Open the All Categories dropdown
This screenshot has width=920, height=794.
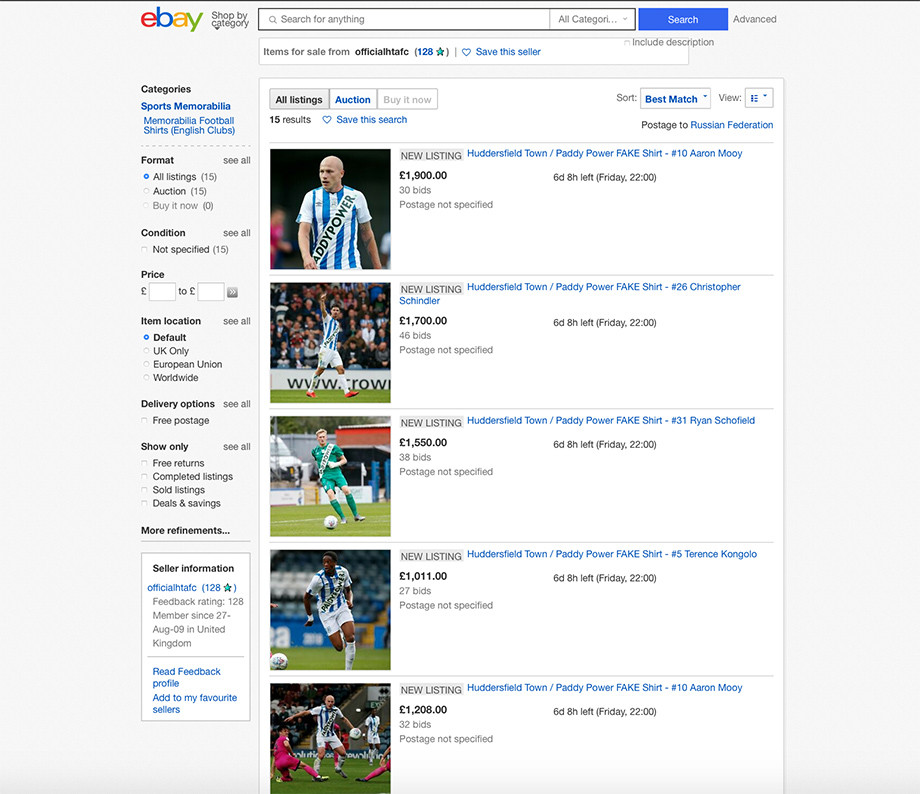click(x=593, y=19)
